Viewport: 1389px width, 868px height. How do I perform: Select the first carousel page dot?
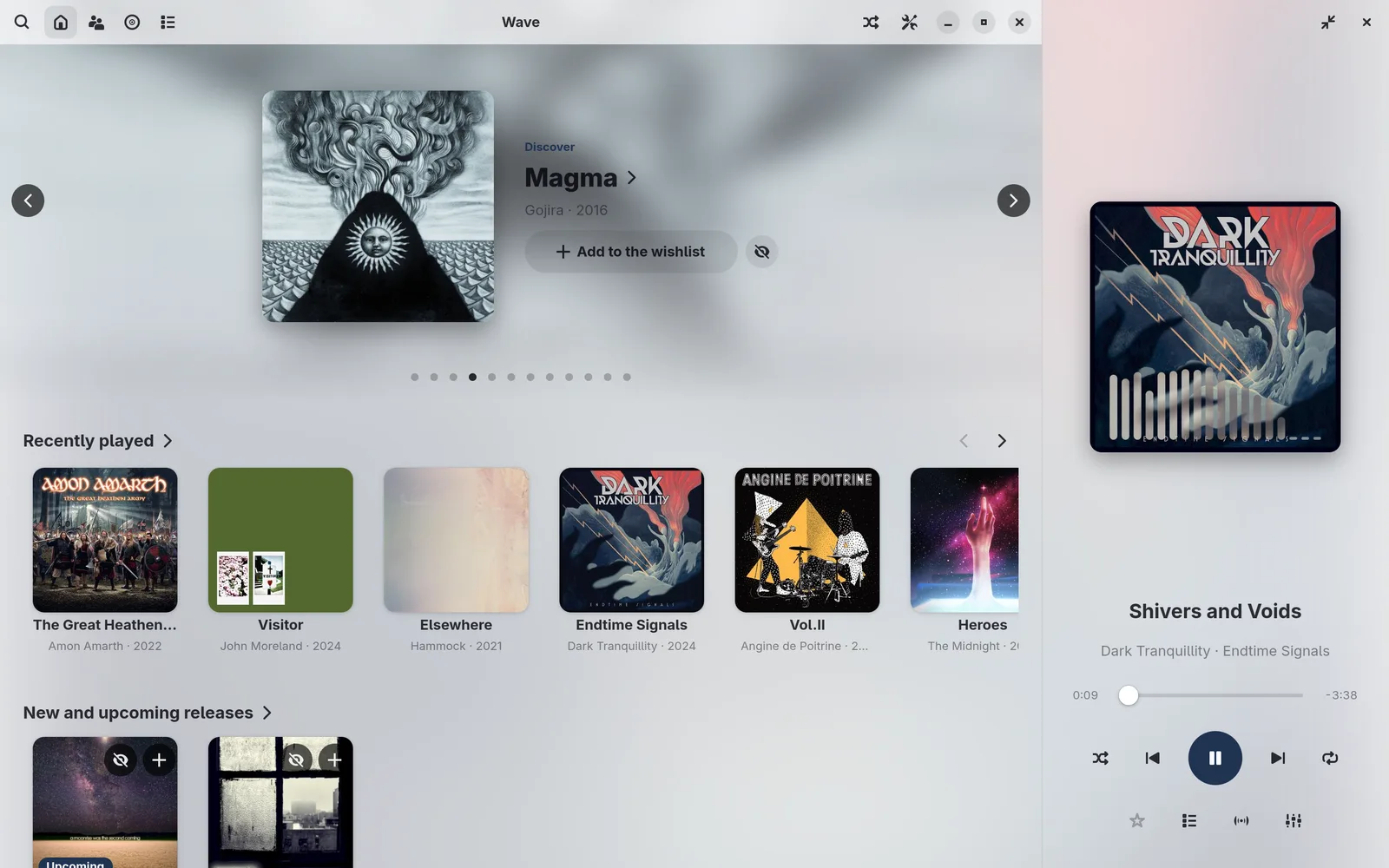pyautogui.click(x=415, y=377)
